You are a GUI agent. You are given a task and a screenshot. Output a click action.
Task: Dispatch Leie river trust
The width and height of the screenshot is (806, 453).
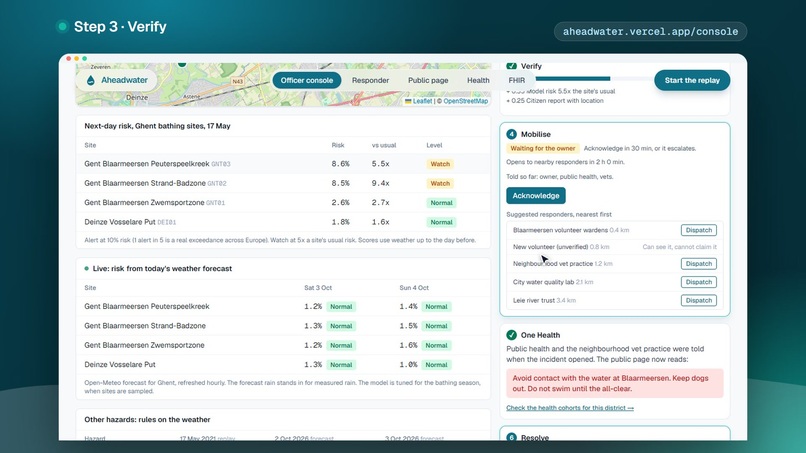pyautogui.click(x=699, y=300)
